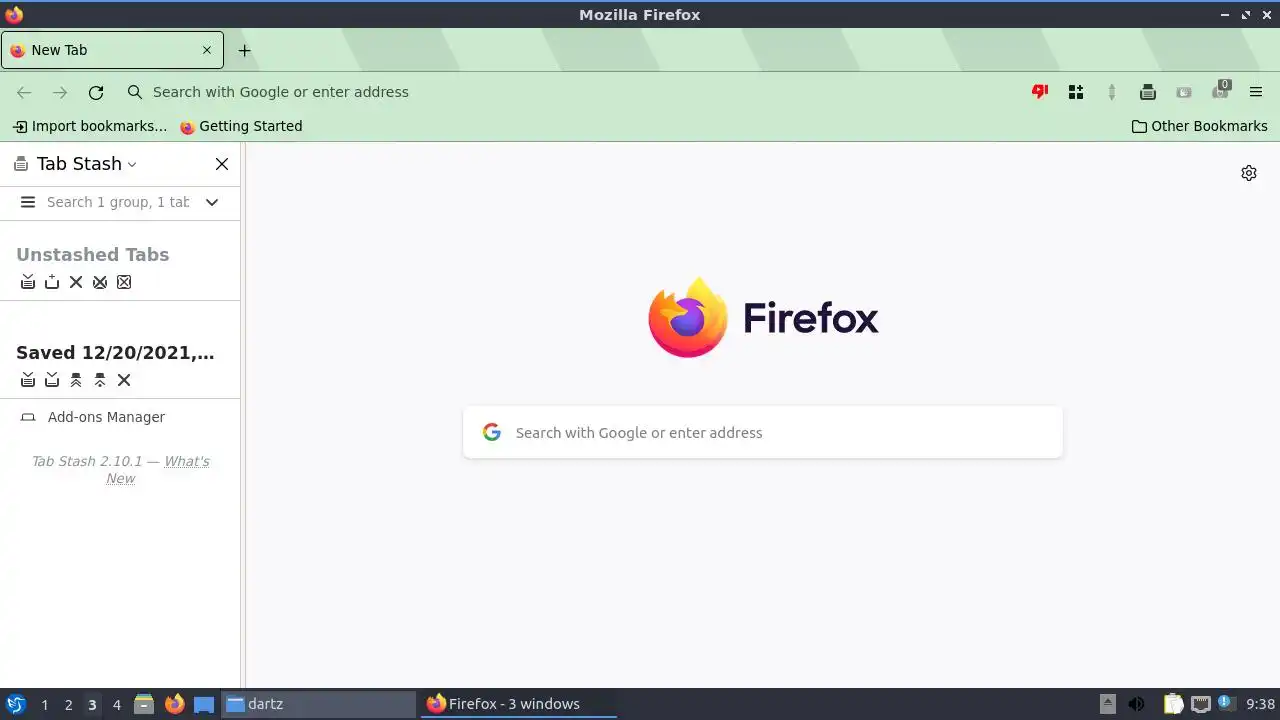Click the greyed clock tab toolbar icon
Viewport: 1280px width, 720px height.
pyautogui.click(x=1184, y=92)
